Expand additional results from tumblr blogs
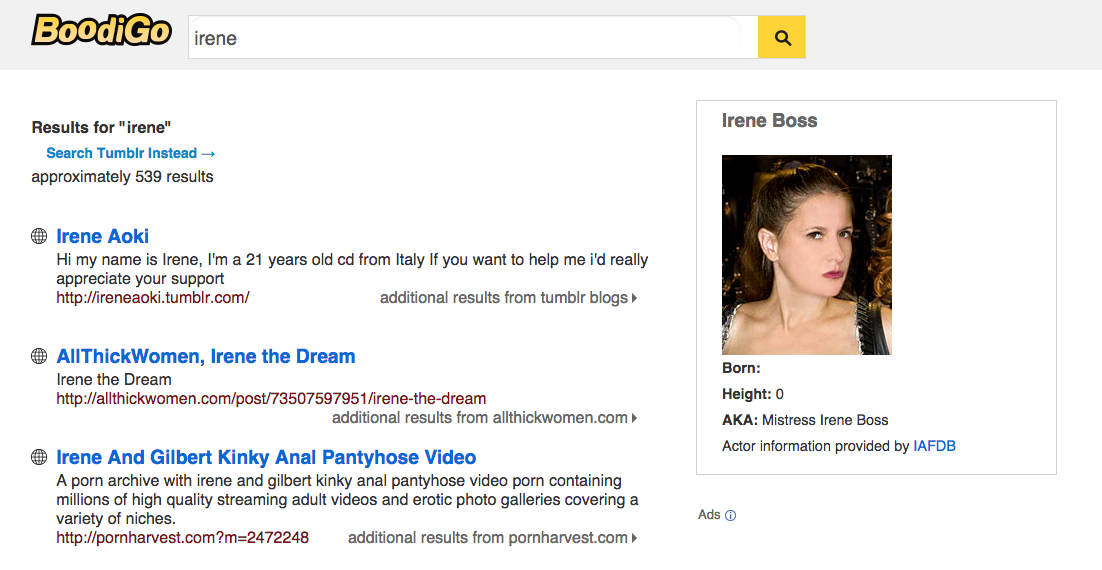The height and width of the screenshot is (570, 1102). point(508,298)
